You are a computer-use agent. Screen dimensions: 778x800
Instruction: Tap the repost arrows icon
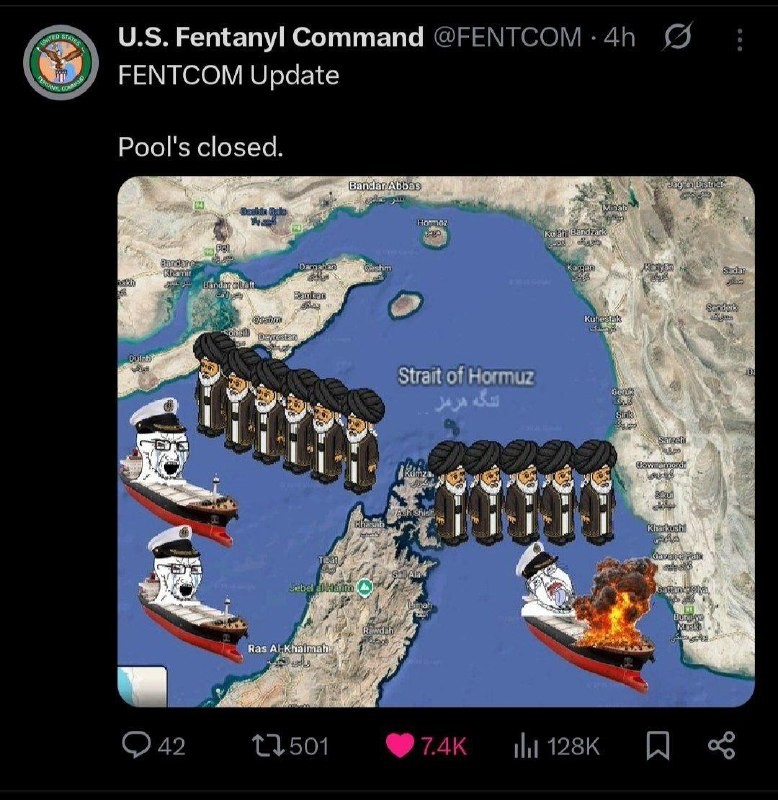coord(267,746)
